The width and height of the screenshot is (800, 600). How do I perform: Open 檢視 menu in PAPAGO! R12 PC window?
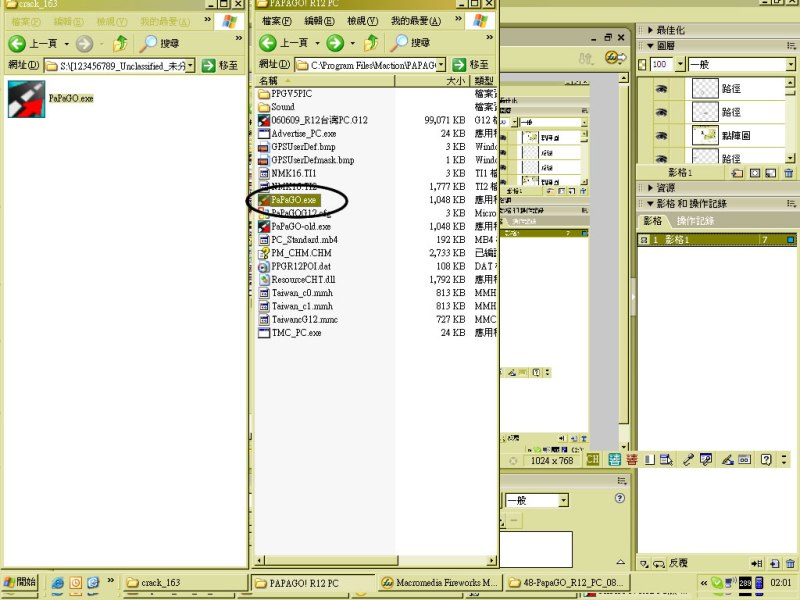click(x=362, y=21)
